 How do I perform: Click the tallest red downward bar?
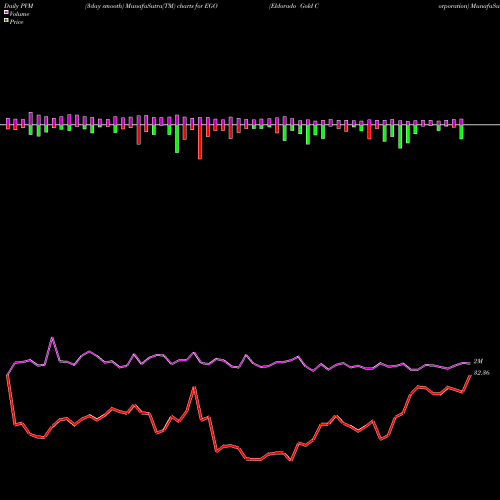[200, 142]
